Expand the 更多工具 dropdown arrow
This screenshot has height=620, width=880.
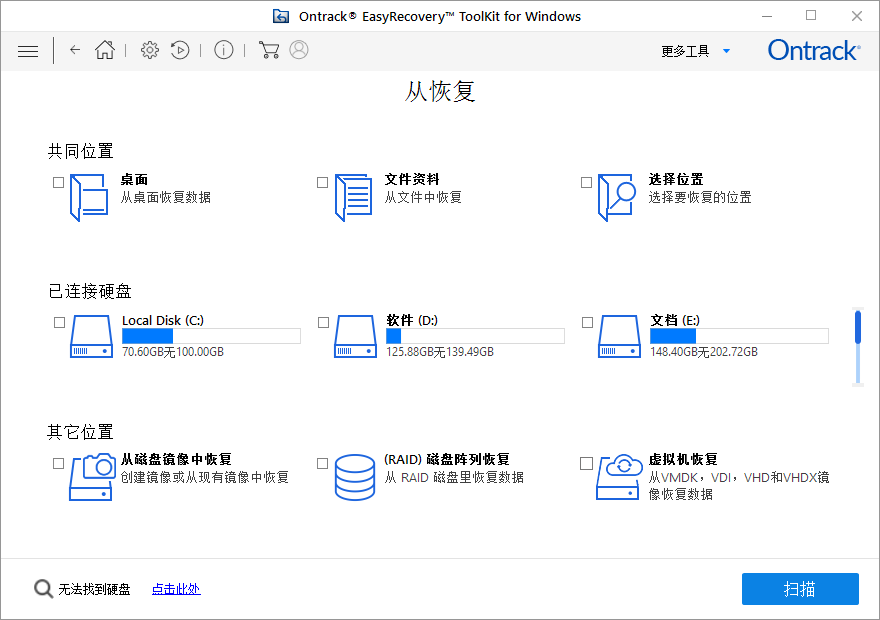tap(726, 51)
